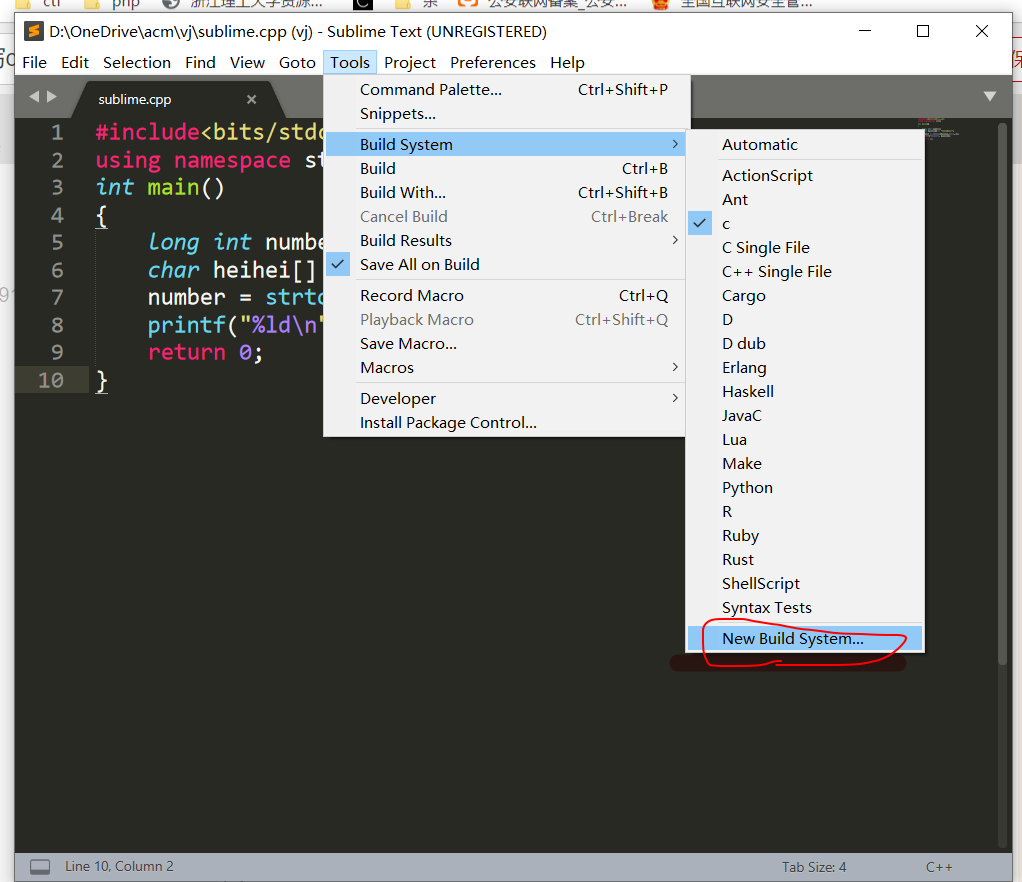Choose Command Palette... from Tools menu
This screenshot has width=1022, height=882.
(504, 89)
